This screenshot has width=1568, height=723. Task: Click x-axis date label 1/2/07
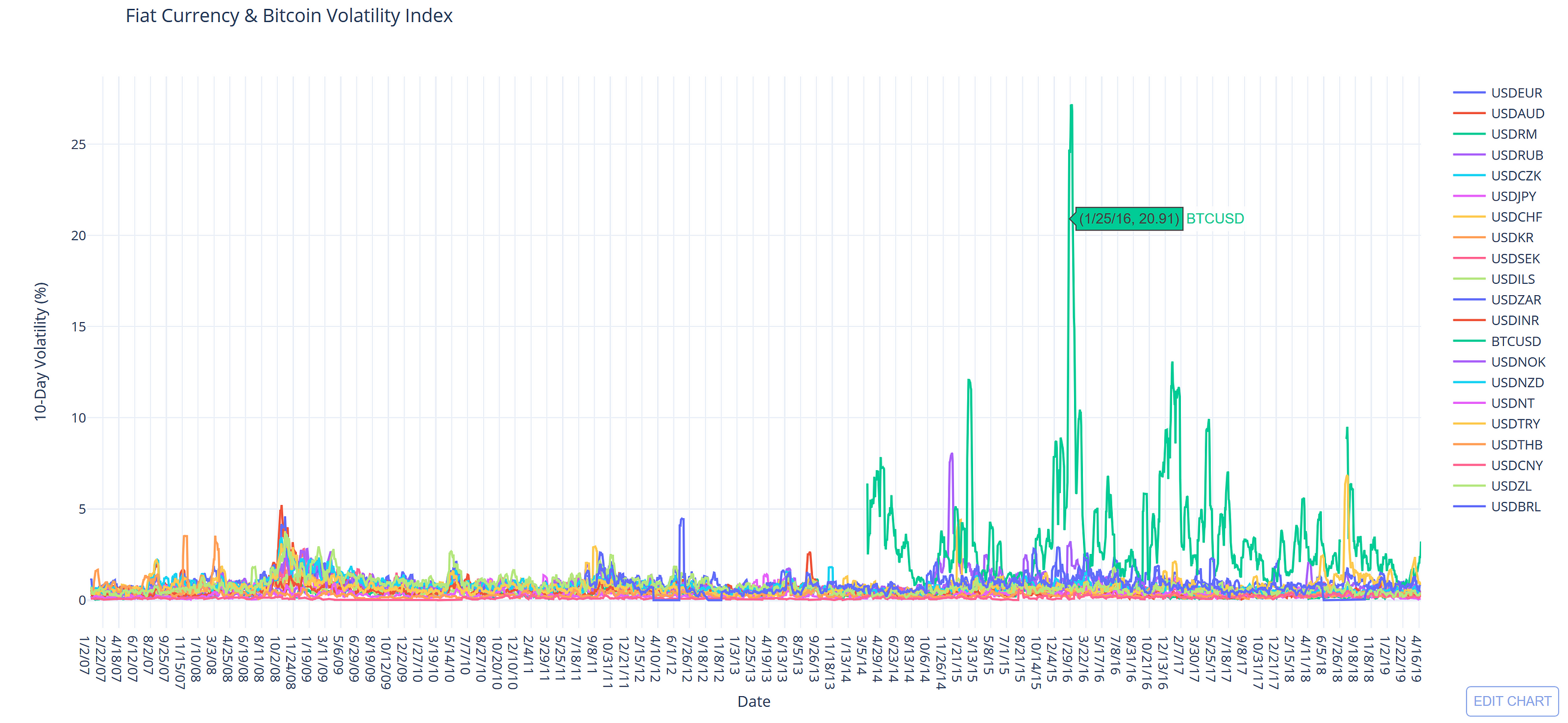[84, 655]
